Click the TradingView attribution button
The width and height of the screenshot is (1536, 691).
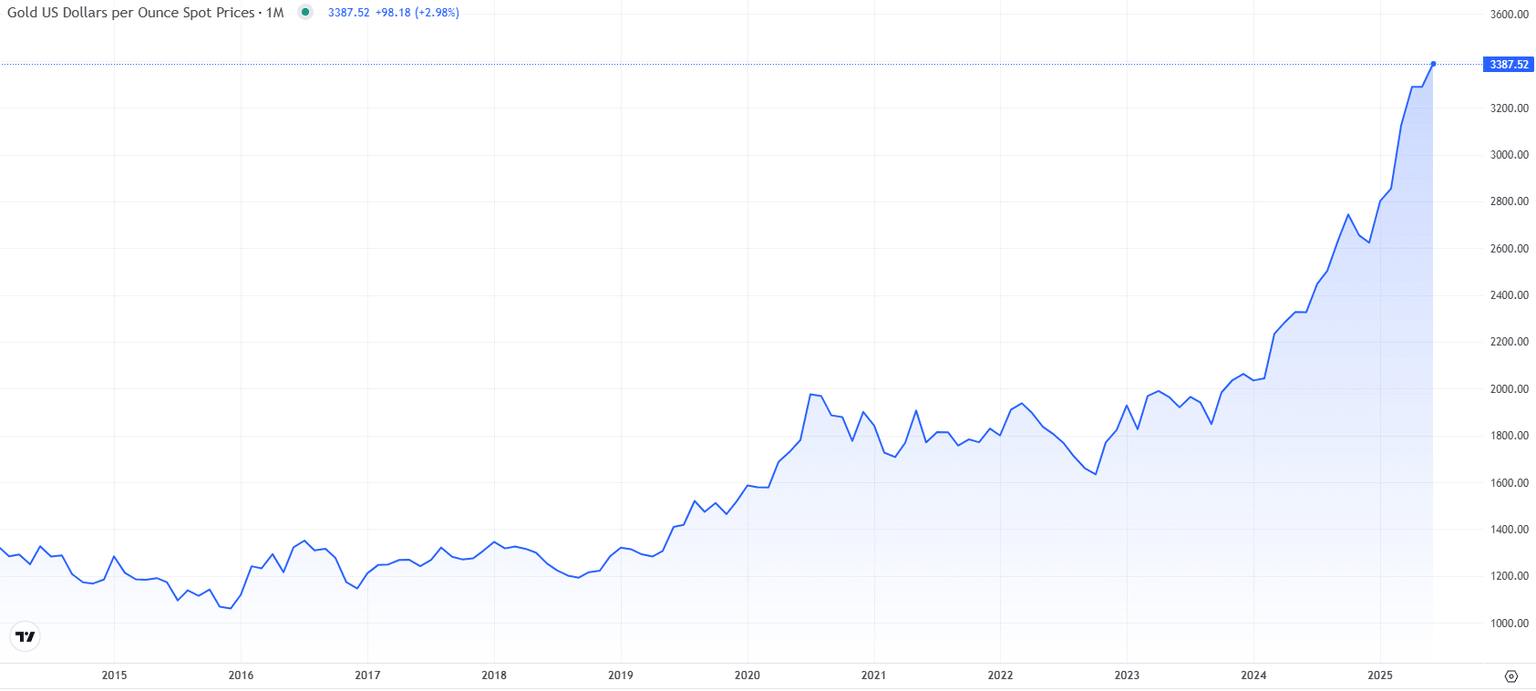coord(25,636)
